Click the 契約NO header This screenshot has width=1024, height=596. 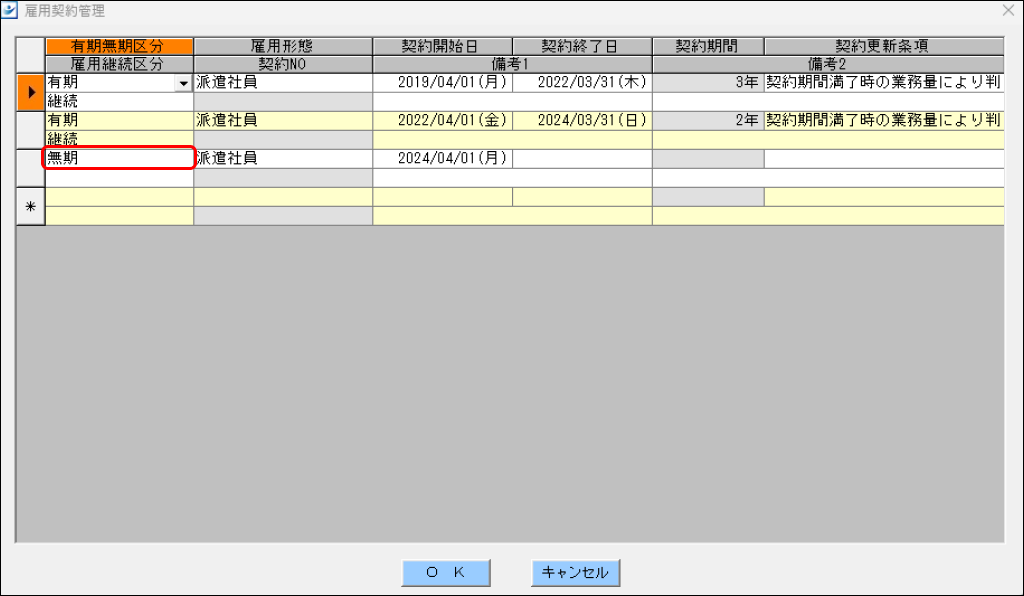point(283,64)
